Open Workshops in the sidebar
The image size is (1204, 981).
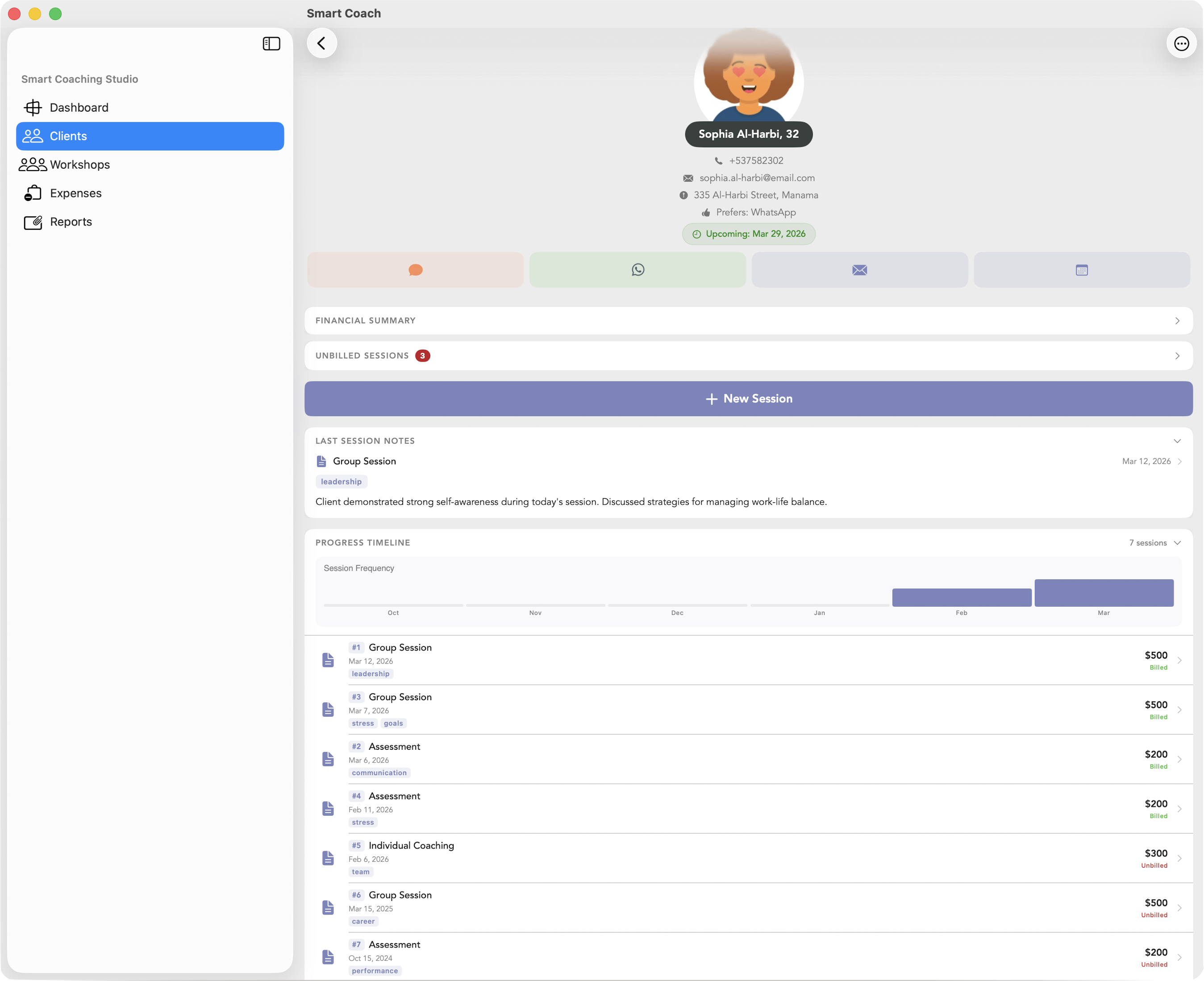(150, 164)
